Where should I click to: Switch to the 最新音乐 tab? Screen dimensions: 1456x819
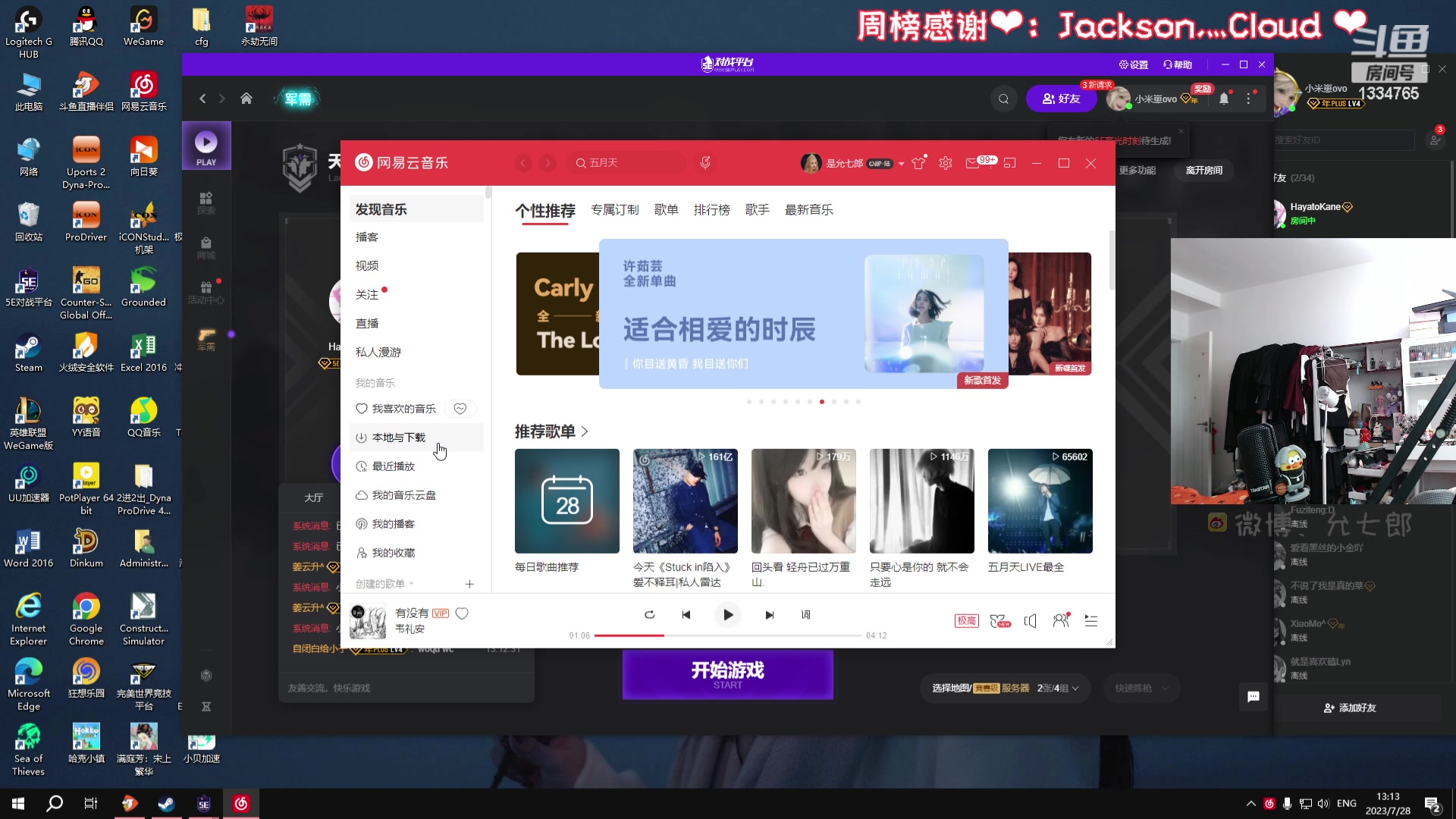[809, 210]
